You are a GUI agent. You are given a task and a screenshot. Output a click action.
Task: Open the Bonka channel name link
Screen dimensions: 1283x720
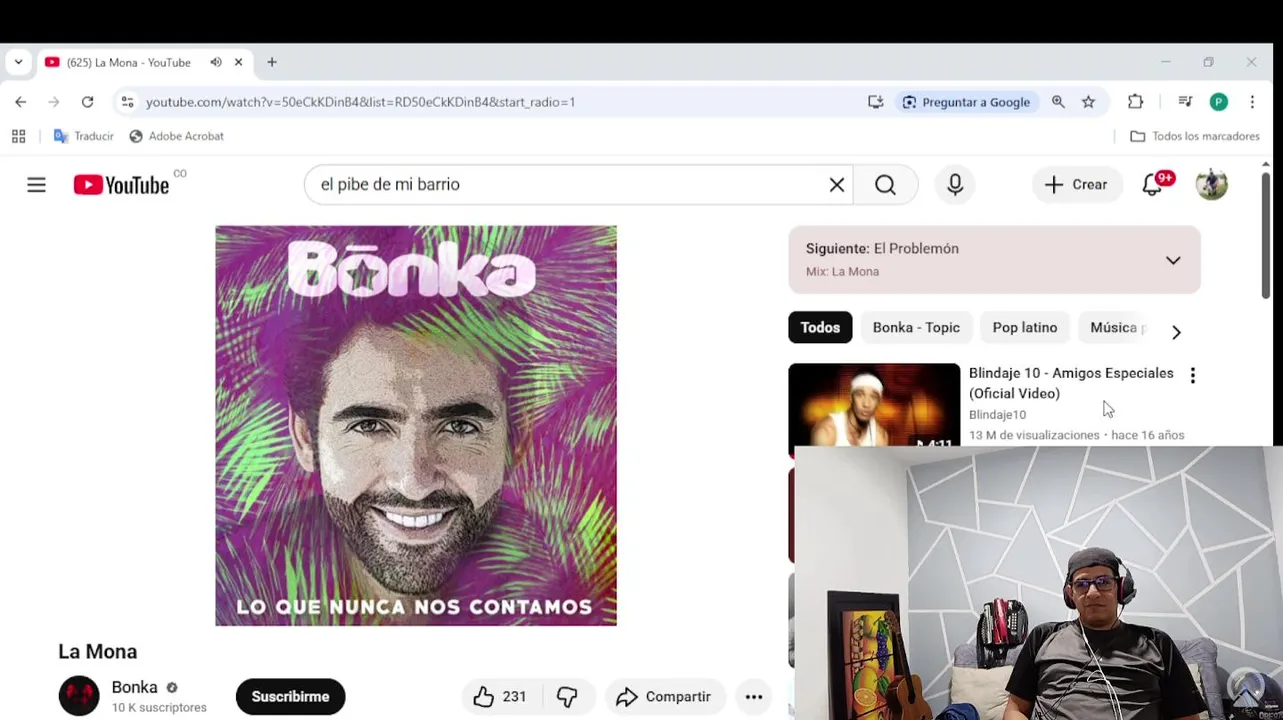point(134,687)
